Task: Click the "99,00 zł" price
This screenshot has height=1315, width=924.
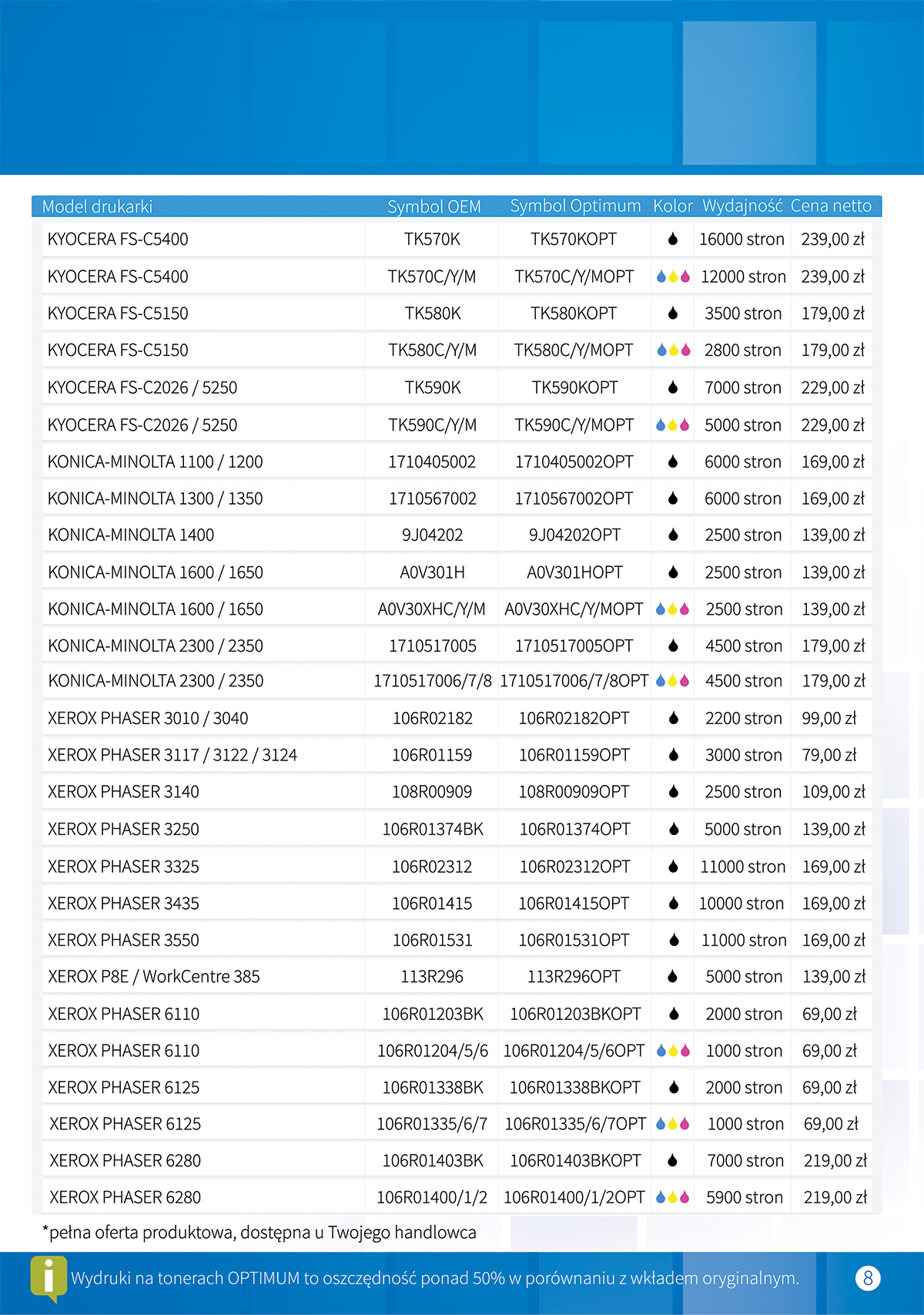Action: tap(829, 719)
